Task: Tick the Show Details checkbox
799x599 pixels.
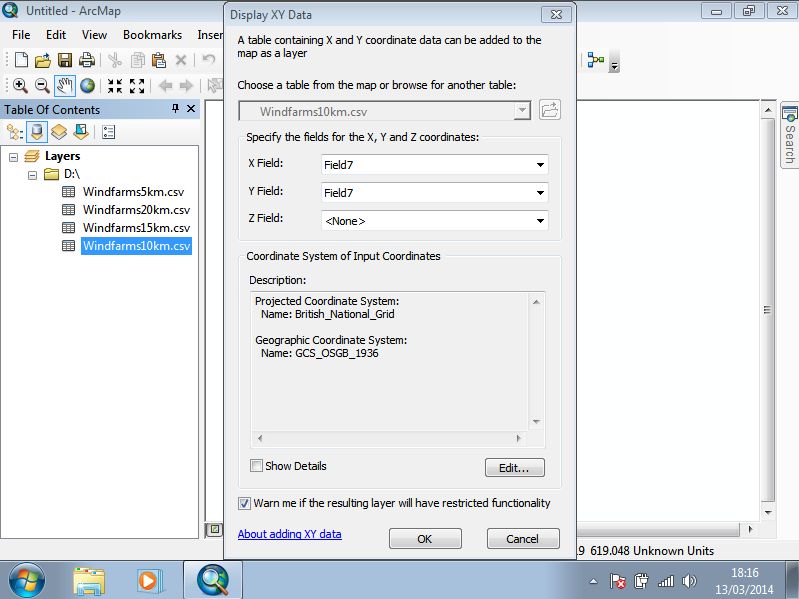Action: (256, 466)
